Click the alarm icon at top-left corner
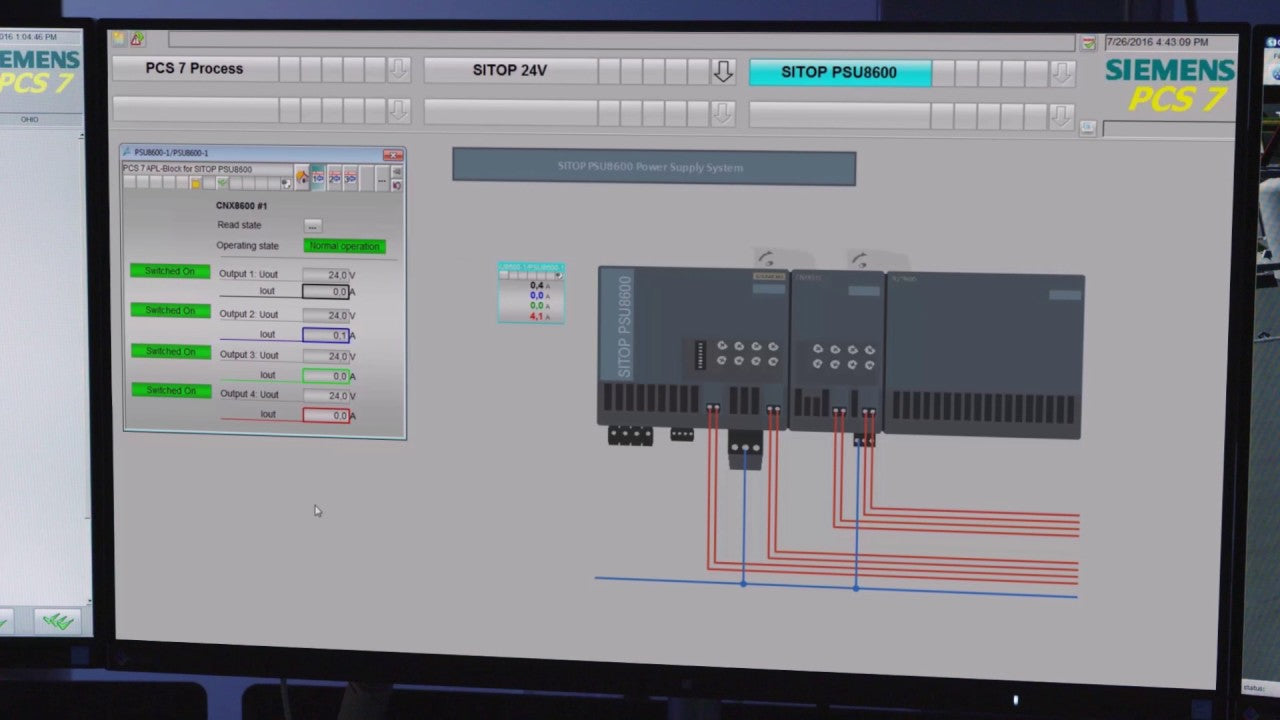 (137, 39)
